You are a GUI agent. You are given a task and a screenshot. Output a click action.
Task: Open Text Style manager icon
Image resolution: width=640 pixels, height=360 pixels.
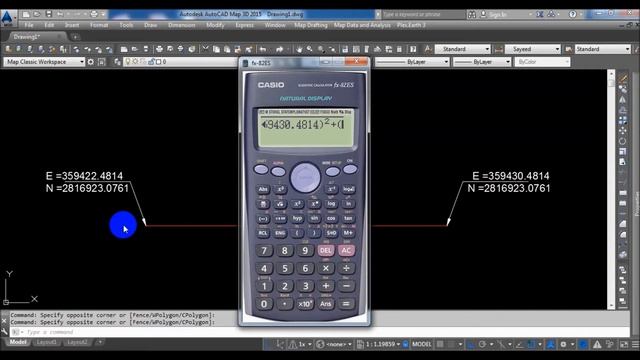point(428,49)
